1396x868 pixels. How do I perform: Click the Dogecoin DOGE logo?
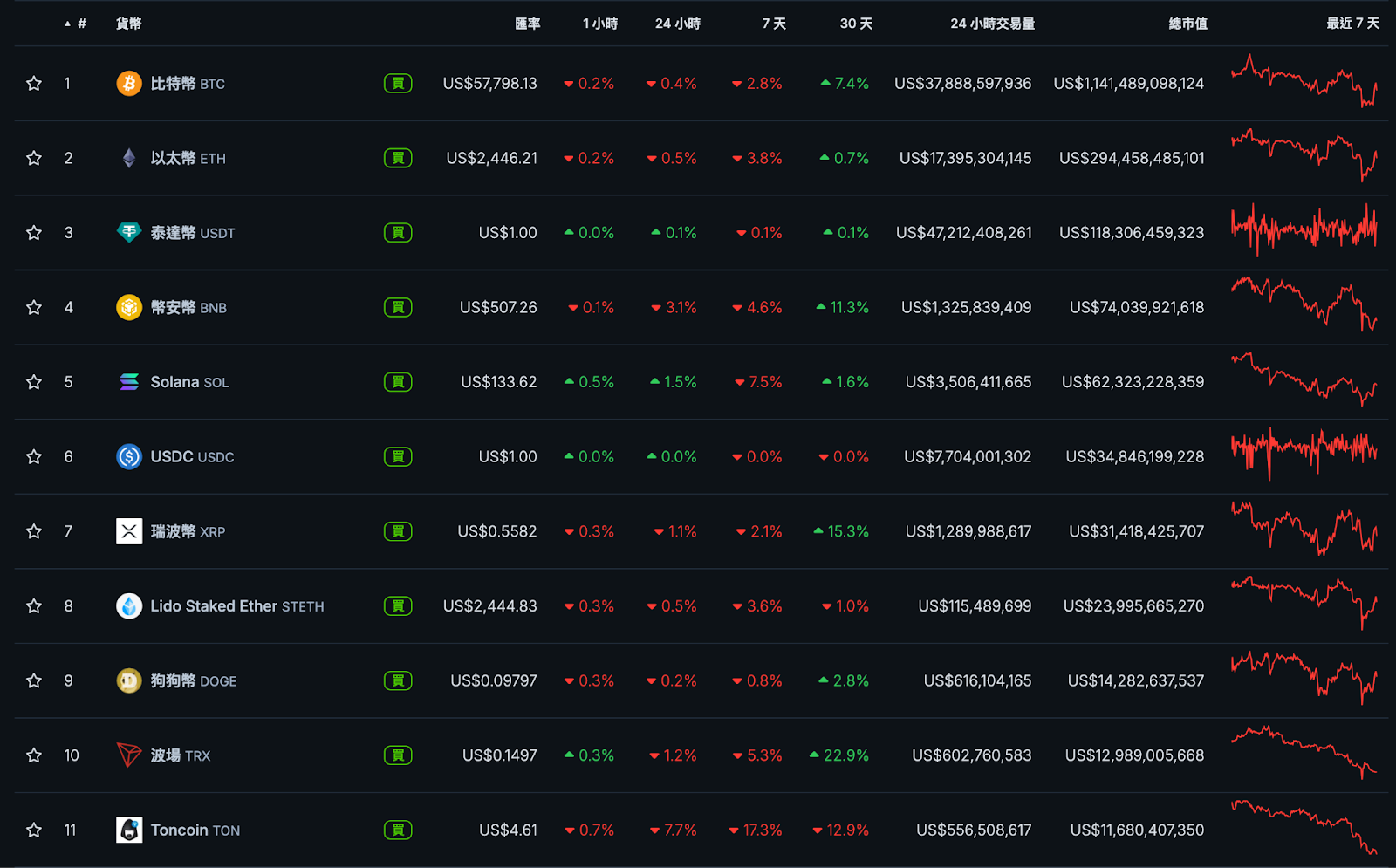coord(129,680)
